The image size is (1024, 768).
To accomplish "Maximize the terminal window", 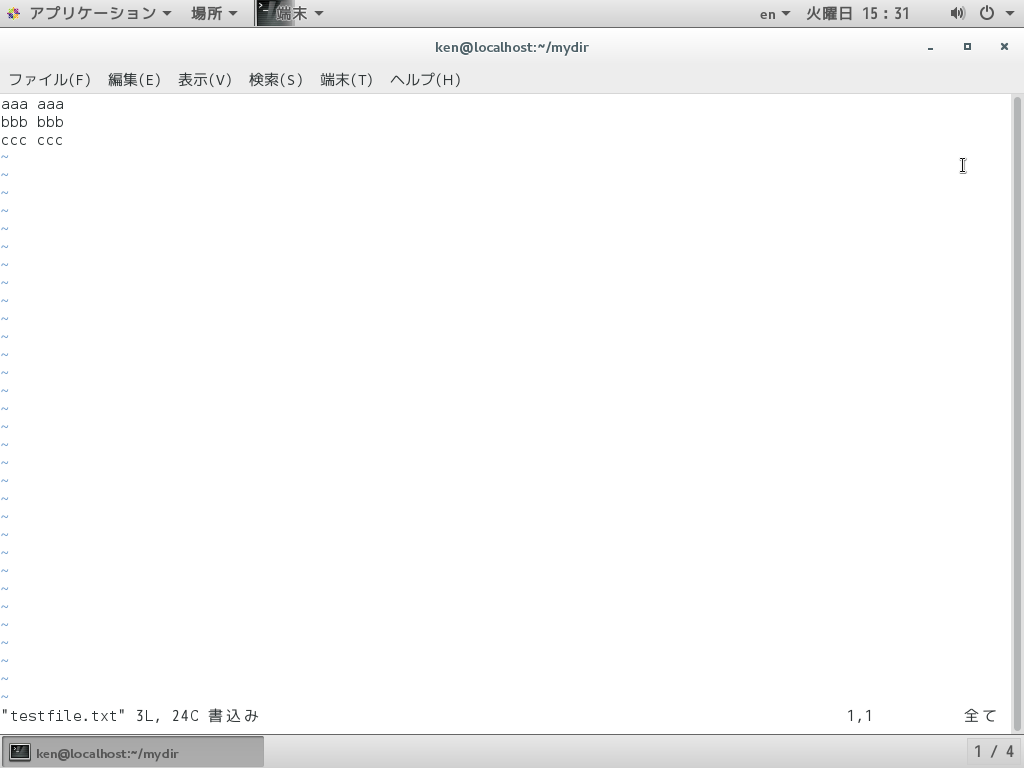I will click(x=967, y=47).
